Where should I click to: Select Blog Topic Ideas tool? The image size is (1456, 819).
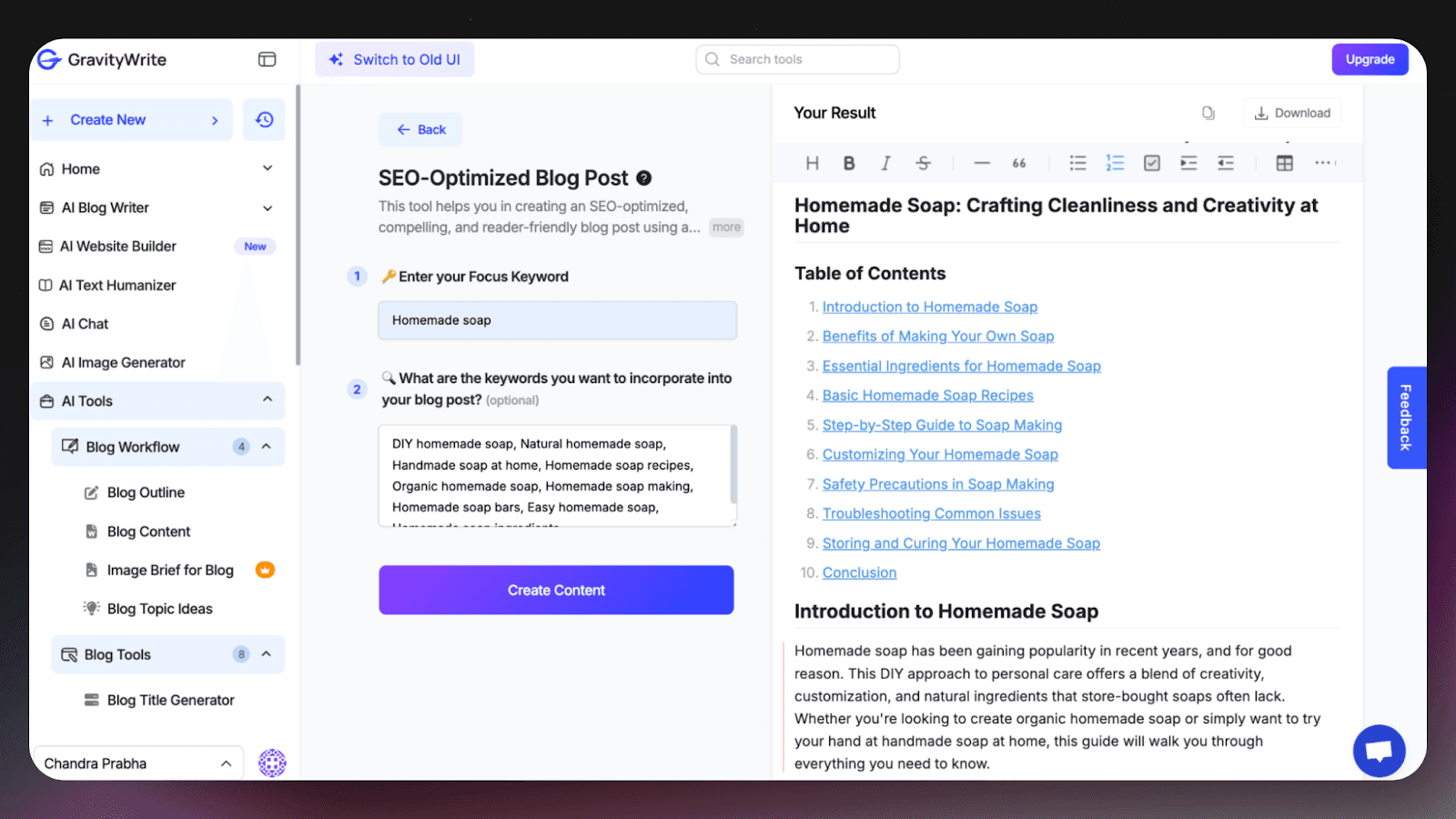159,609
